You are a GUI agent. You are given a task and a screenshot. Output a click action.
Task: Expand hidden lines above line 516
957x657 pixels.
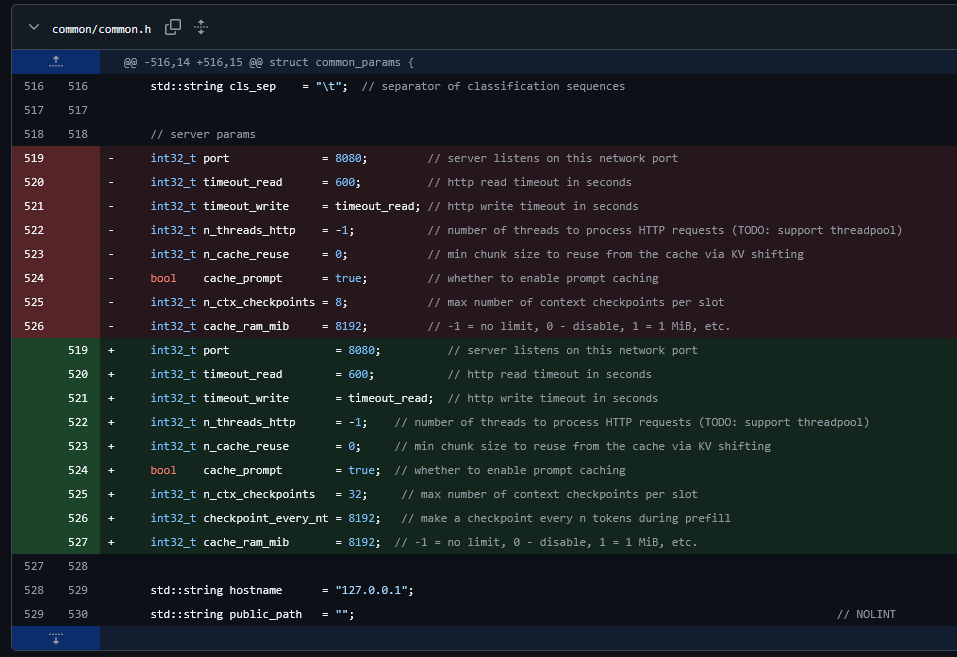(x=56, y=62)
